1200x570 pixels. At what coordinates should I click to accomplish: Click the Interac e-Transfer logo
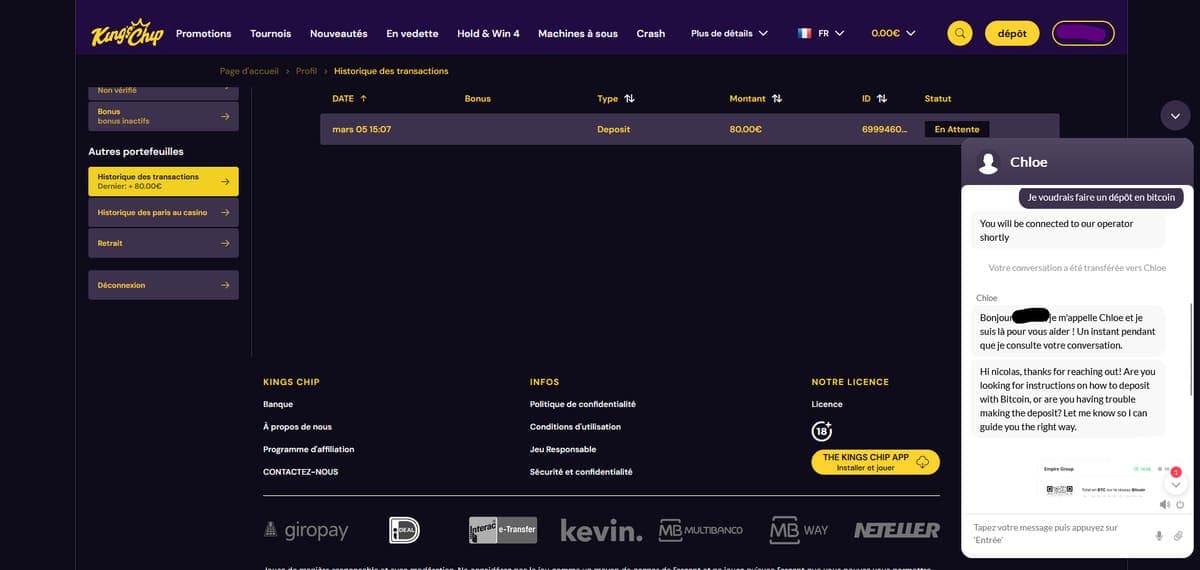point(503,530)
